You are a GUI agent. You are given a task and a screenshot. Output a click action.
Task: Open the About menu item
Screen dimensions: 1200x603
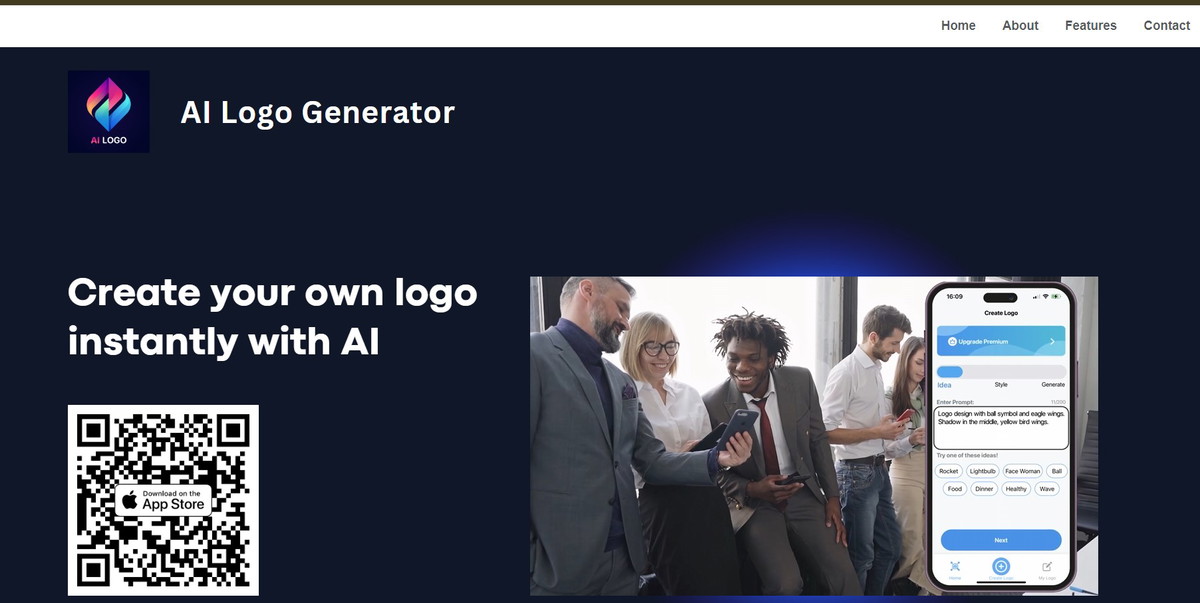[1020, 25]
